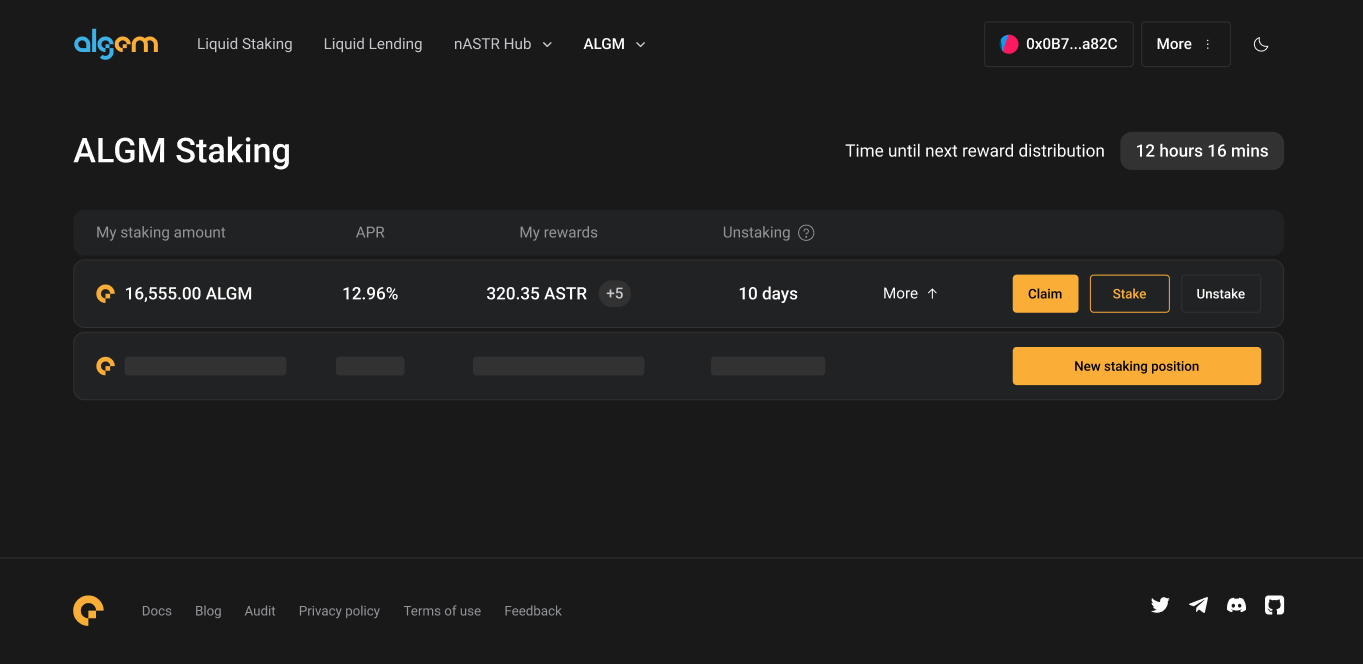Open Discord social link icon
Viewport: 1363px width, 664px height.
[x=1236, y=605]
